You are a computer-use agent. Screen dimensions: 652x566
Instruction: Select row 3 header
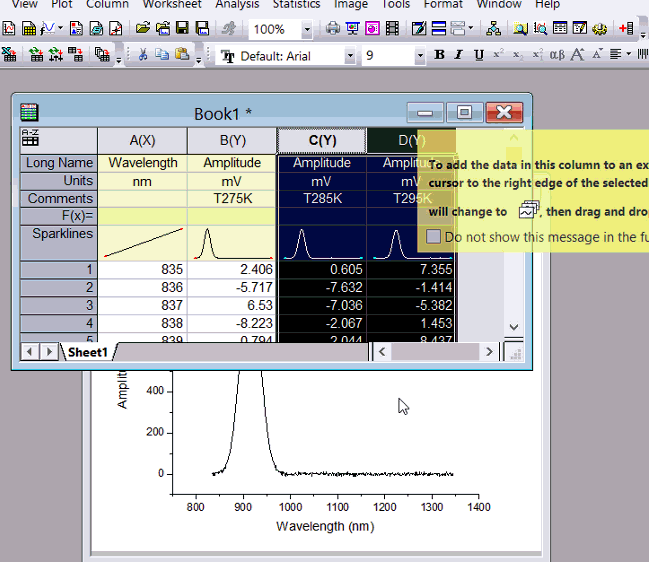(x=59, y=305)
